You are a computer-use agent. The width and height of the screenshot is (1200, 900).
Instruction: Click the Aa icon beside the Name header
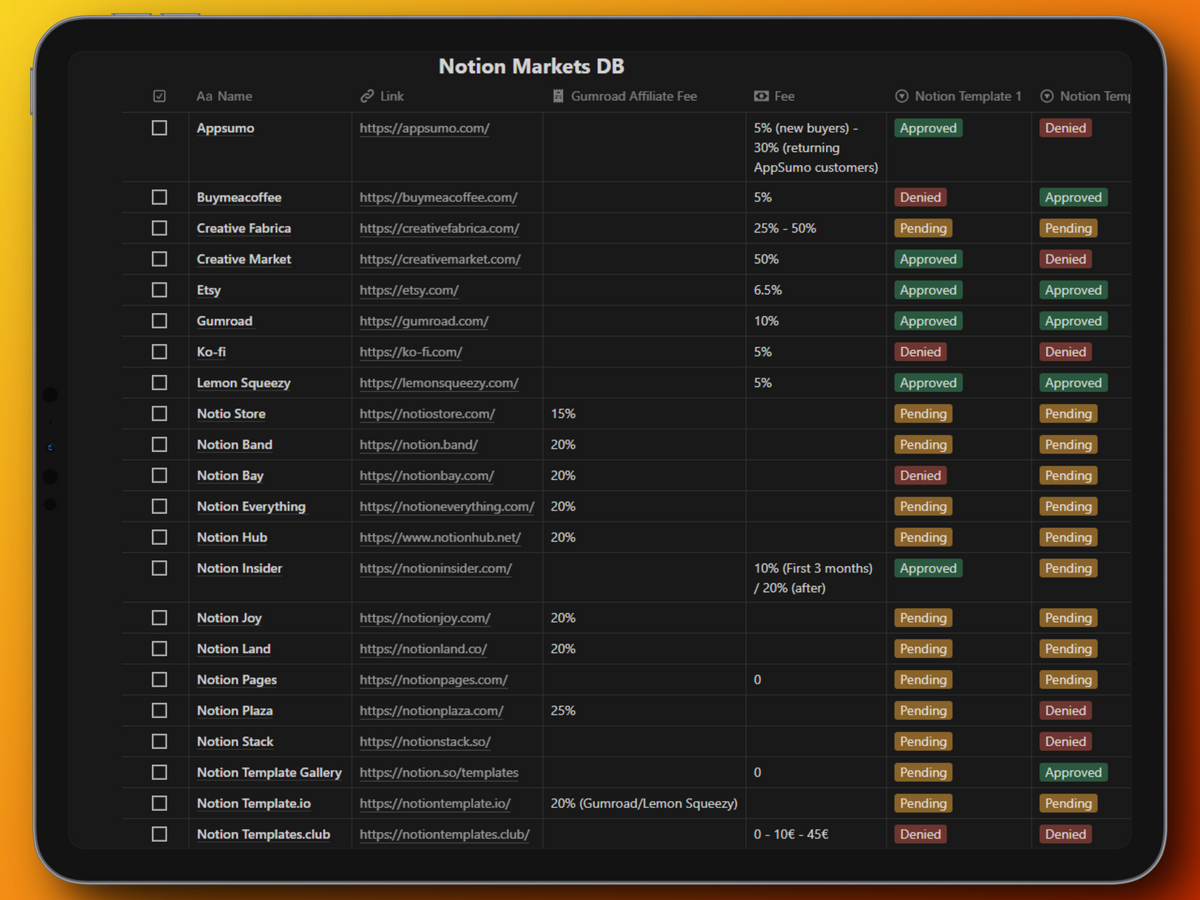point(204,96)
